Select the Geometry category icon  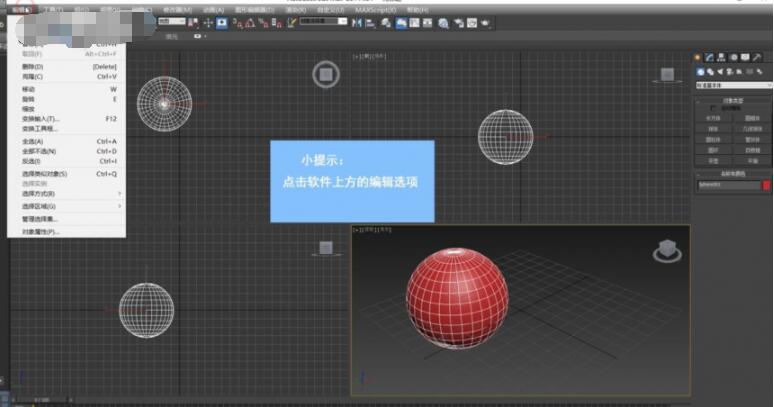(699, 71)
